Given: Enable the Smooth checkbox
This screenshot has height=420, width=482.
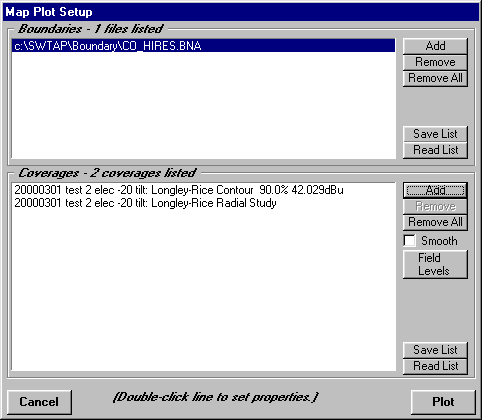Looking at the screenshot, I should [x=409, y=241].
